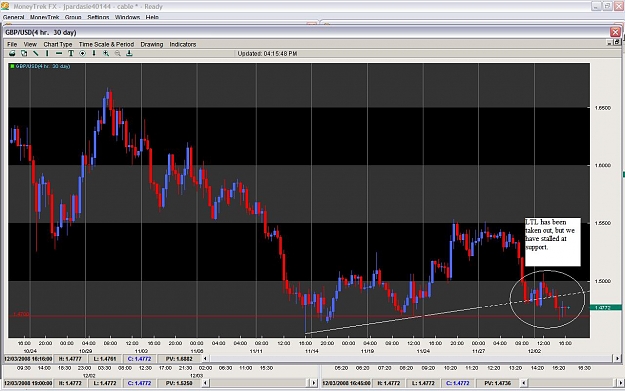
Task: Select the horizontal line drawing tool
Action: (x=59, y=53)
